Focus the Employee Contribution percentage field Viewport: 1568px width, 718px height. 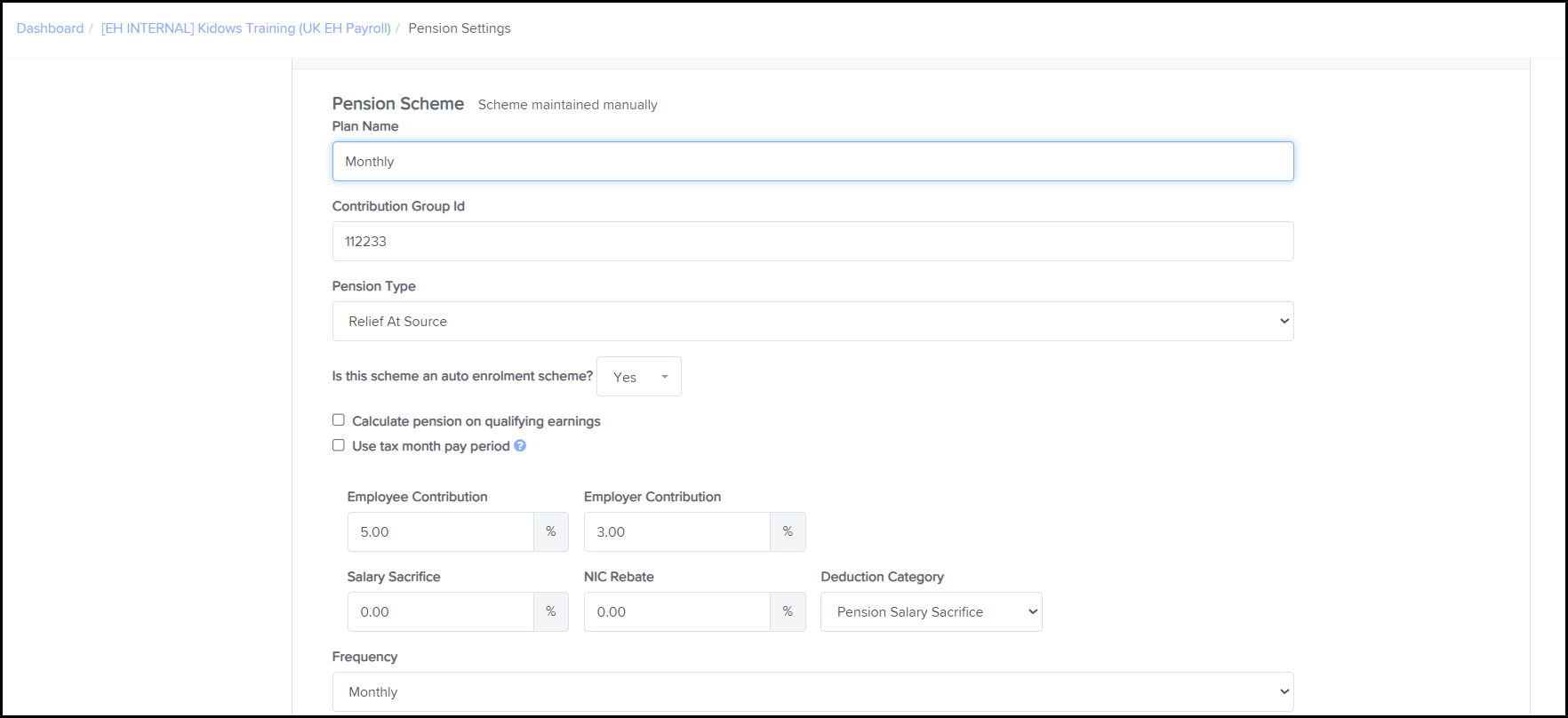(x=441, y=532)
